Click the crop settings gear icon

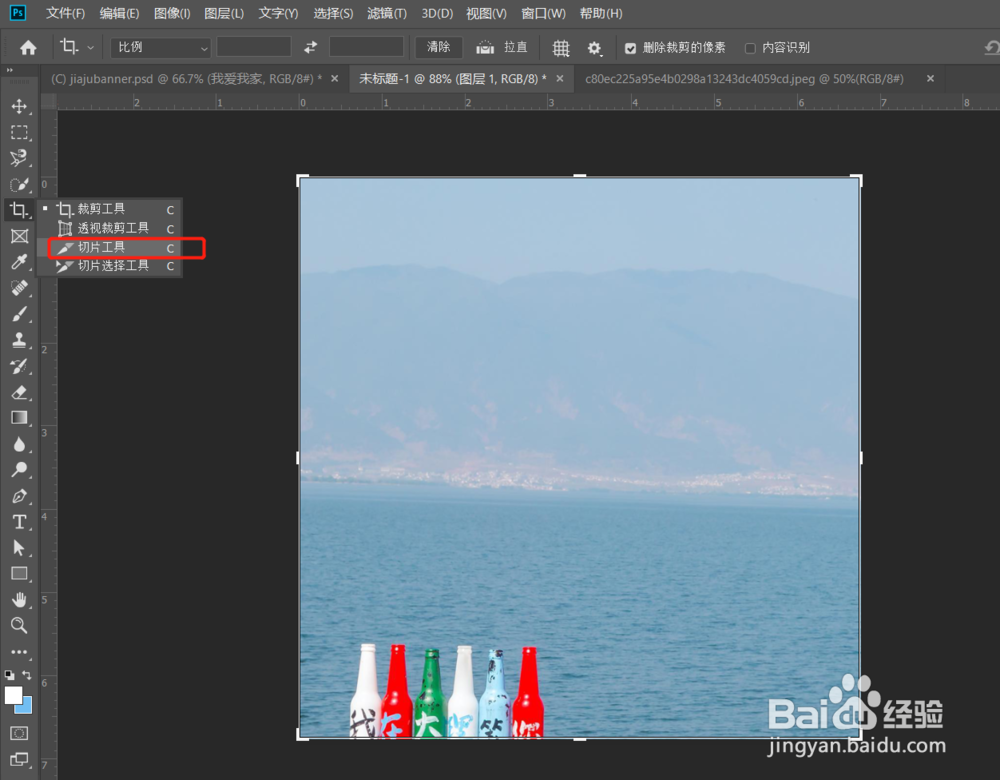pyautogui.click(x=594, y=46)
